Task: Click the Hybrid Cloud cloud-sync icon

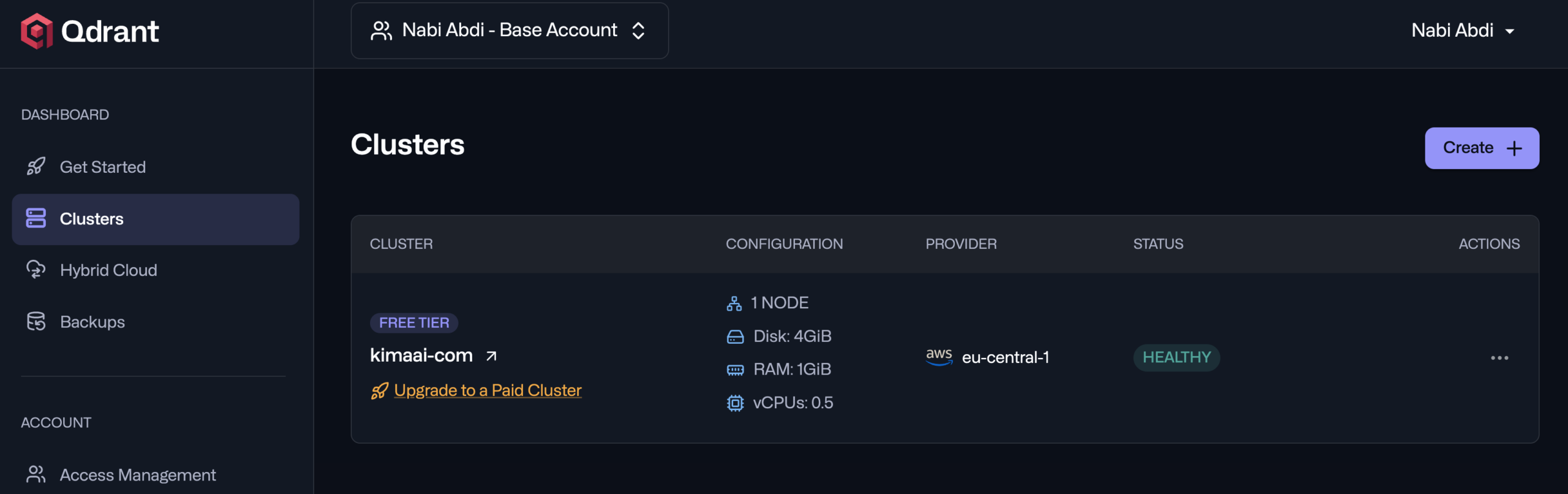Action: point(36,270)
